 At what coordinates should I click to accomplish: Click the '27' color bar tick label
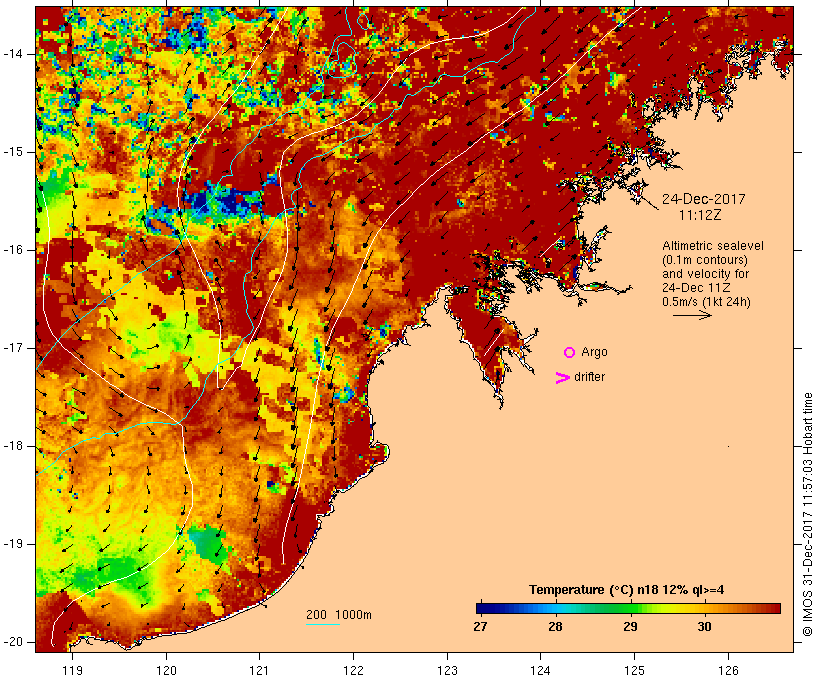480,627
